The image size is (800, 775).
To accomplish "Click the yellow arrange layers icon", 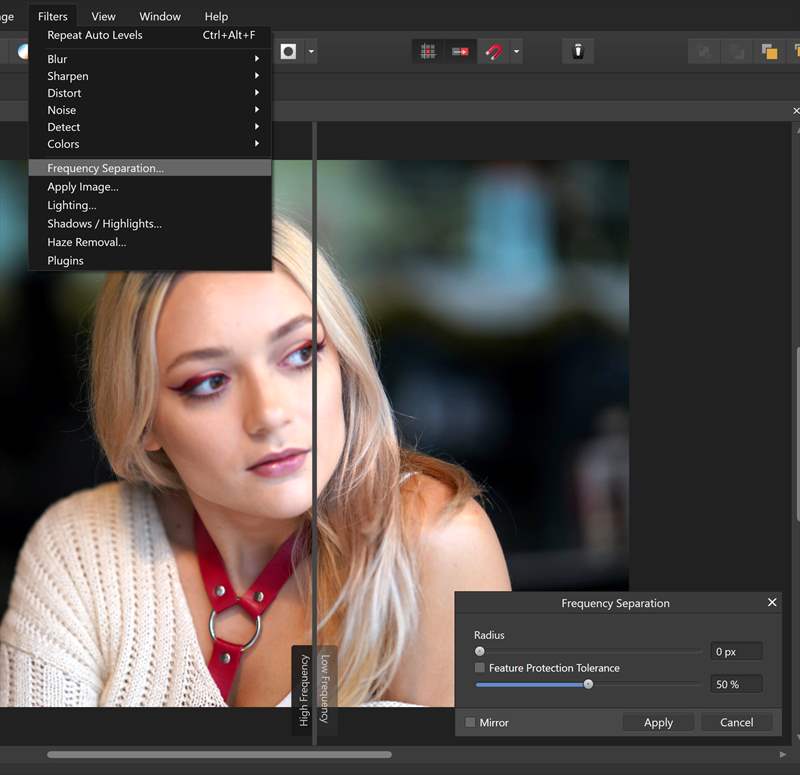I will pos(768,51).
